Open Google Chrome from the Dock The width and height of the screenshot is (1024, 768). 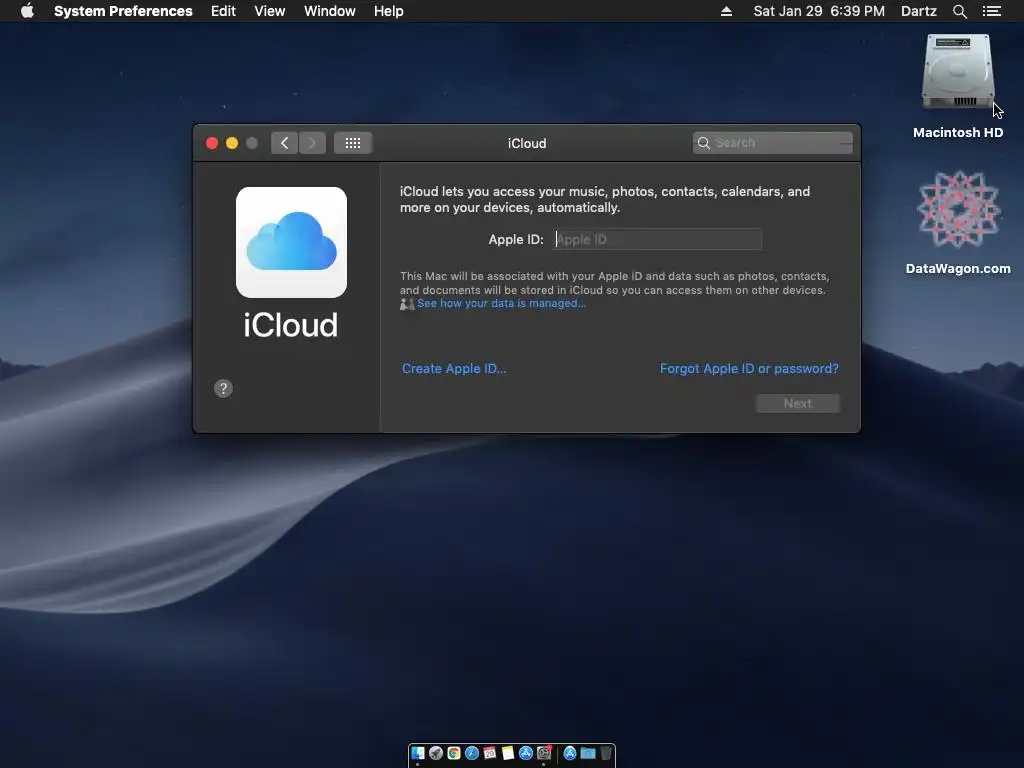click(454, 753)
